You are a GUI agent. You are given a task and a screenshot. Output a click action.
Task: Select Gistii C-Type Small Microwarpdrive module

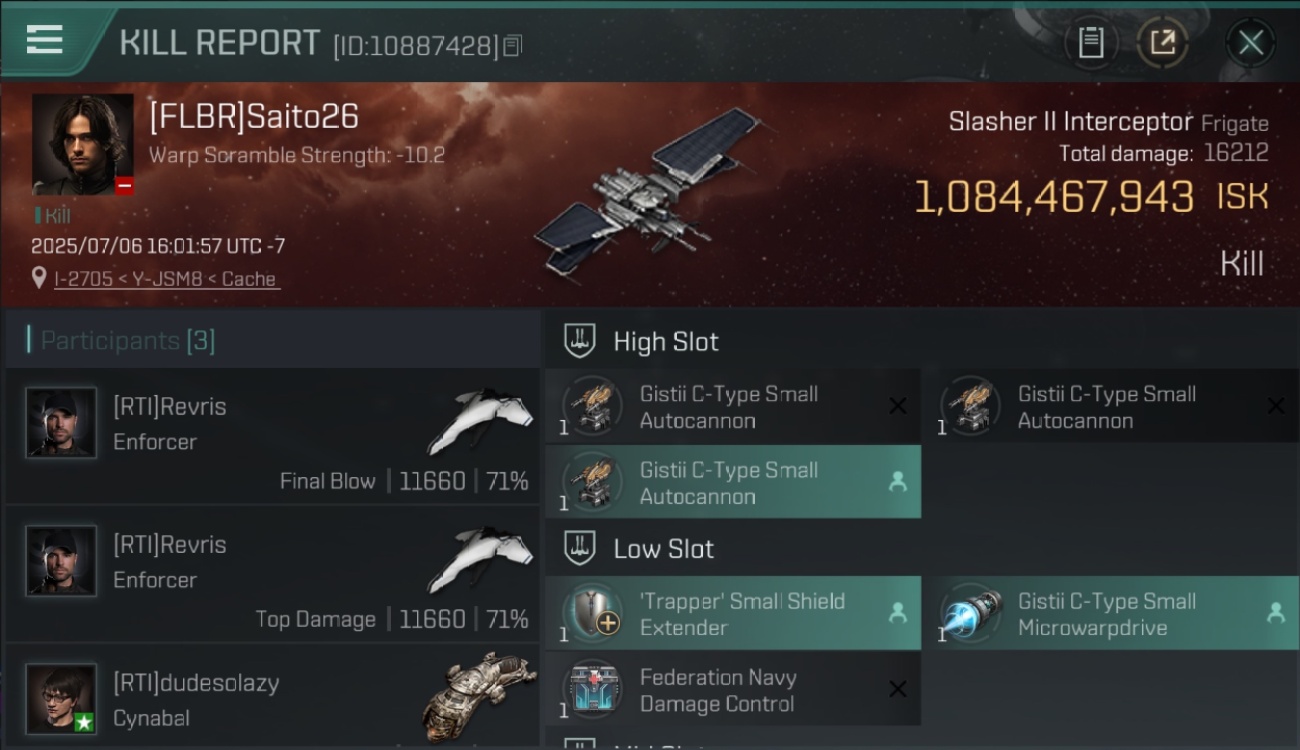(x=1111, y=613)
